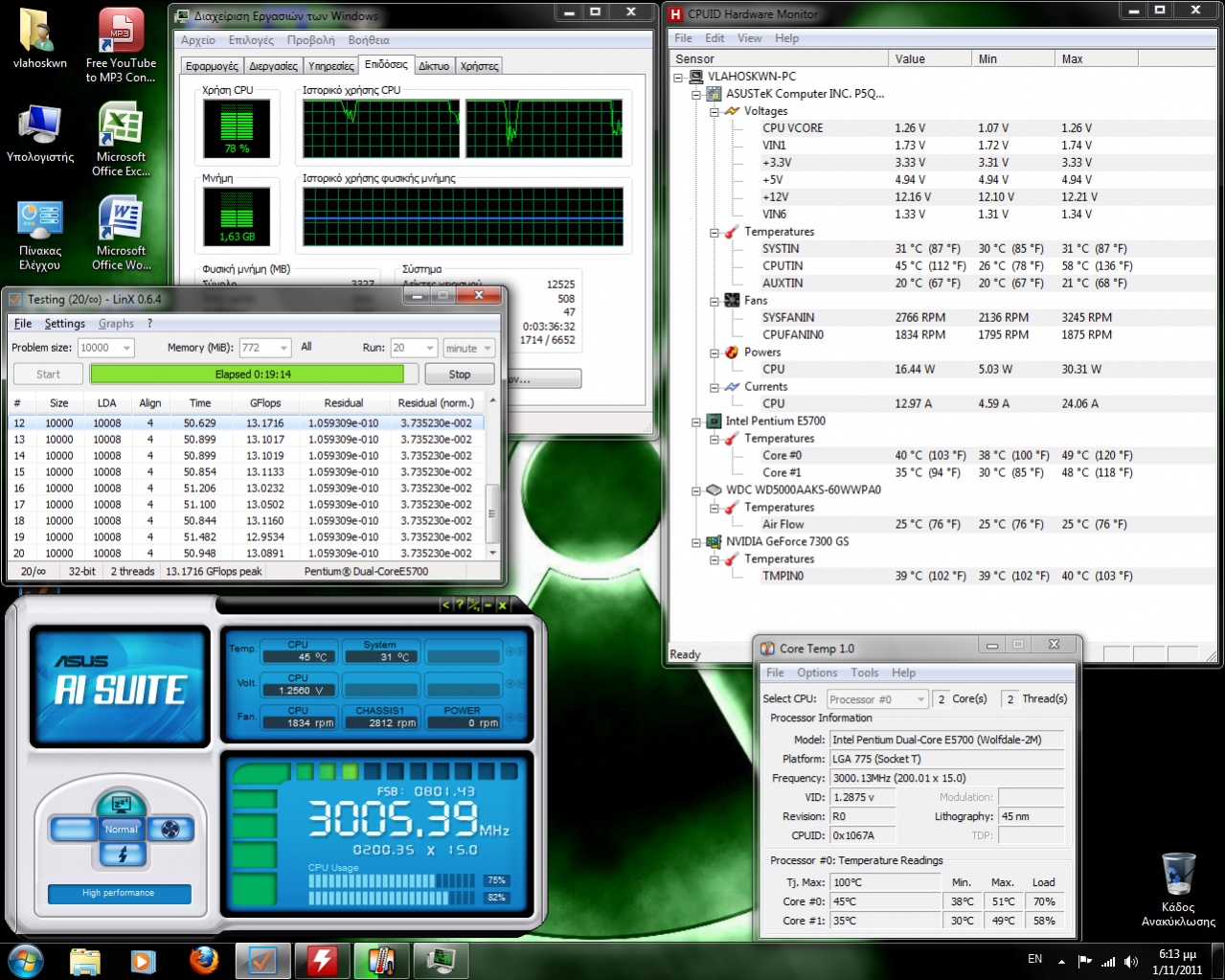Switch to Task Manager Δίκτυο tab
The image size is (1225, 980).
[x=434, y=66]
